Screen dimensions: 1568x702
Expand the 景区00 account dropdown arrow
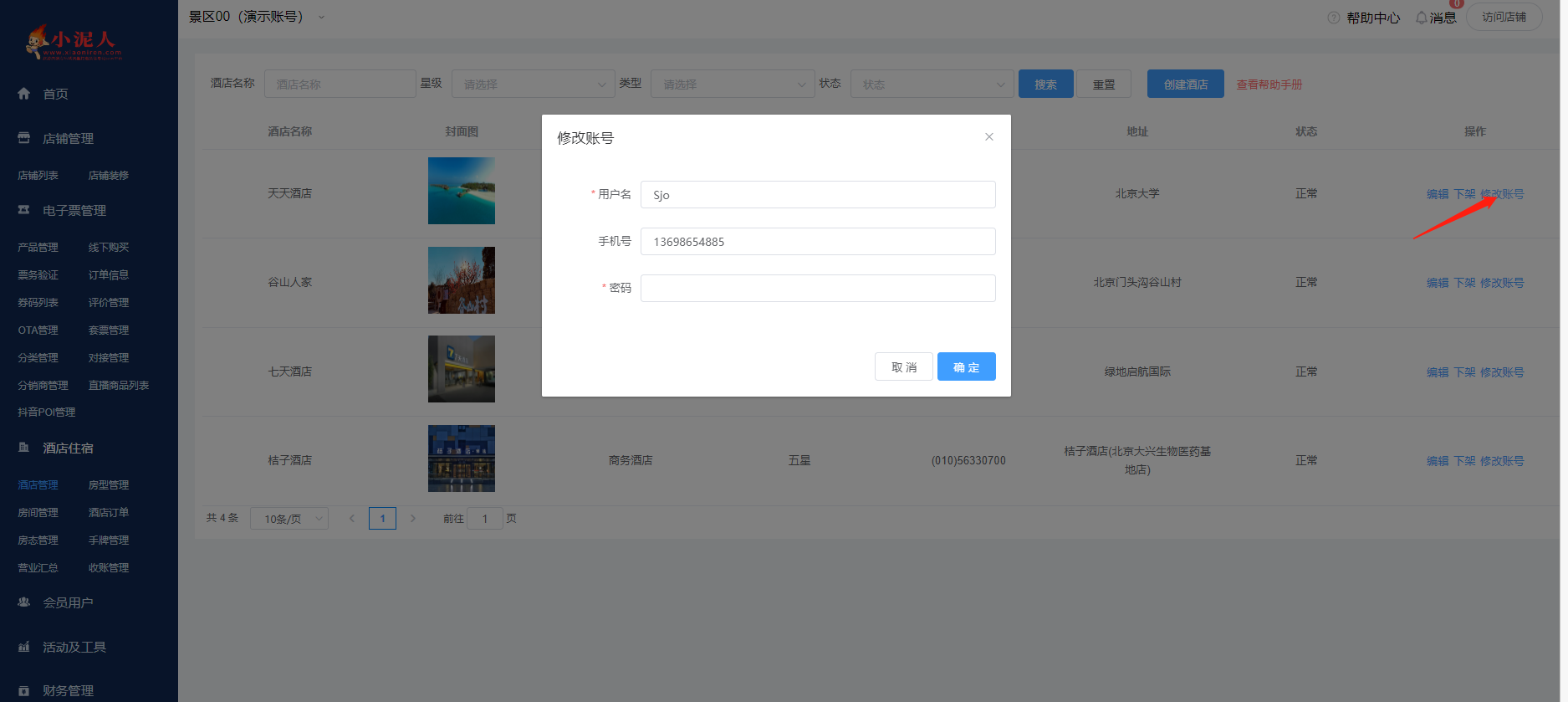[x=321, y=18]
